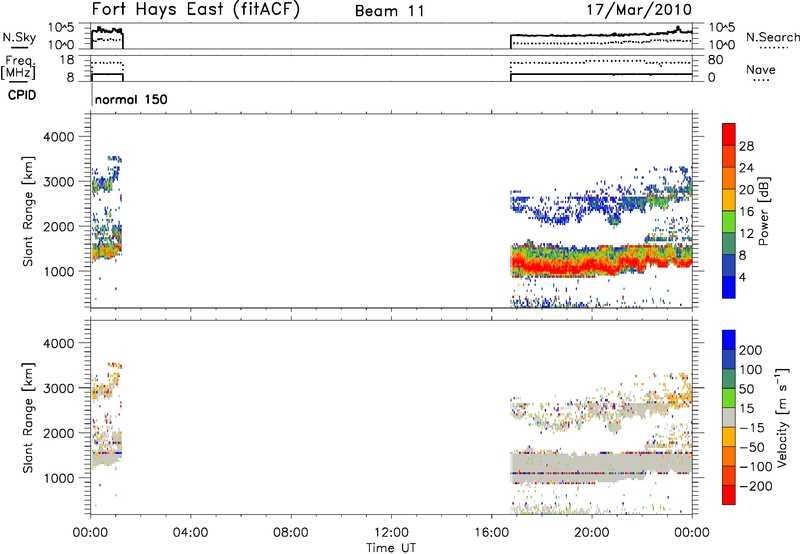Screen dimensions: 800x554
Task: Click the '200' value on the Velocity scale
Action: pos(751,350)
